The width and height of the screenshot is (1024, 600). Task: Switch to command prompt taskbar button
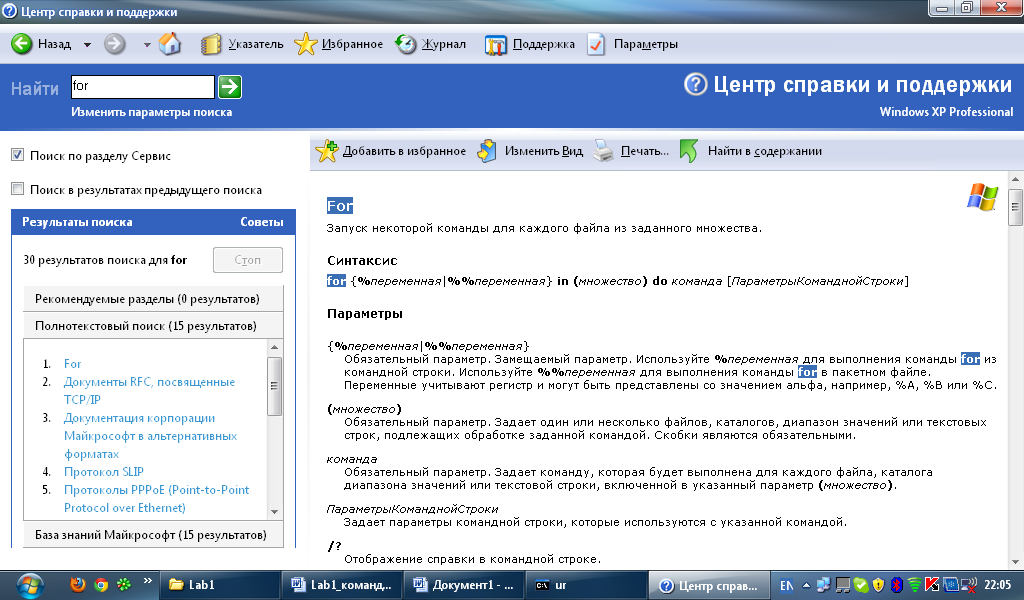[x=586, y=585]
